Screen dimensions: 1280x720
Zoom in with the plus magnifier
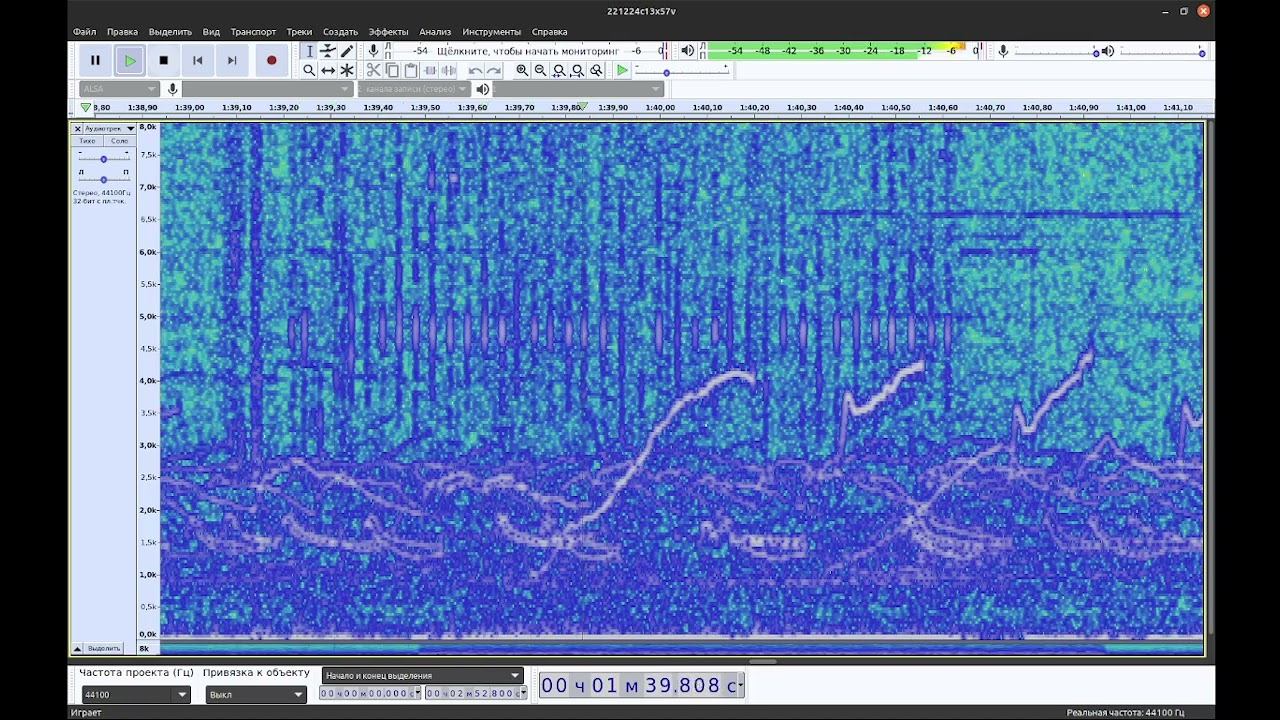click(522, 70)
